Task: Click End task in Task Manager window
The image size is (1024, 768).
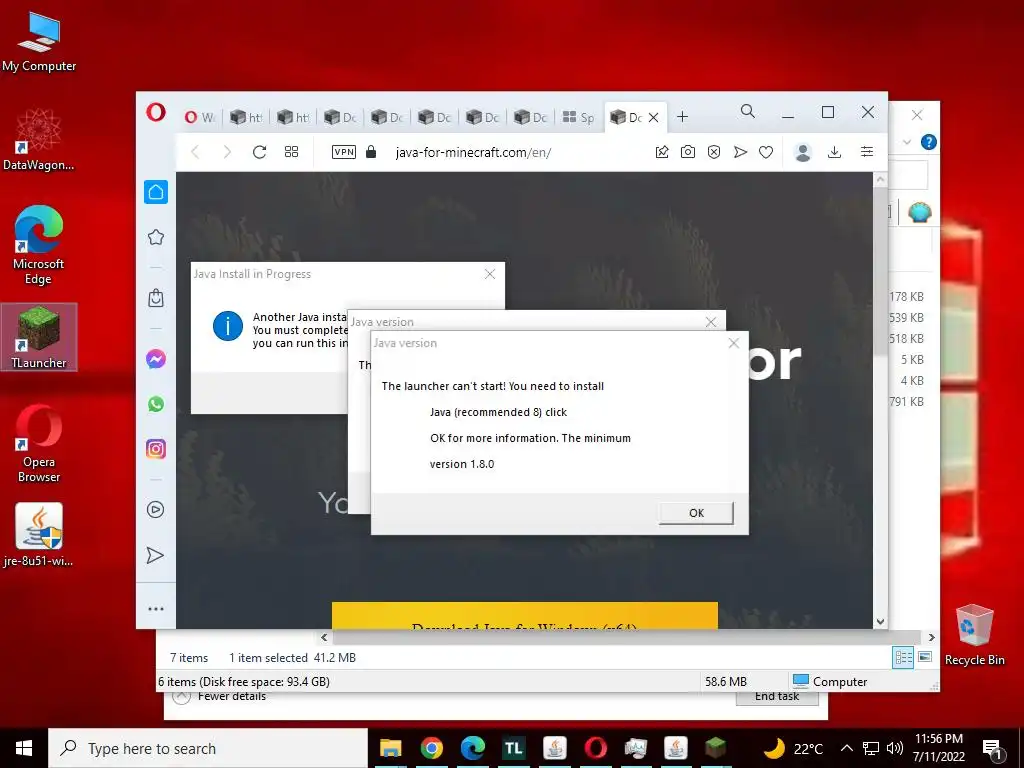Action: point(777,697)
